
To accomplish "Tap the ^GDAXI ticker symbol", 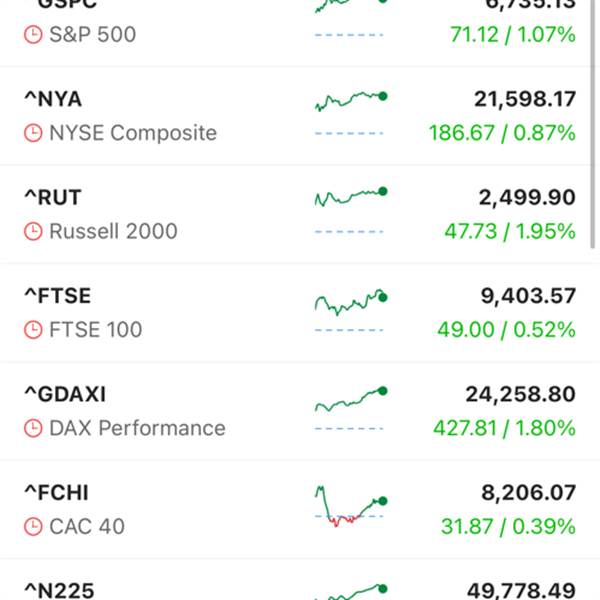I will (x=63, y=394).
